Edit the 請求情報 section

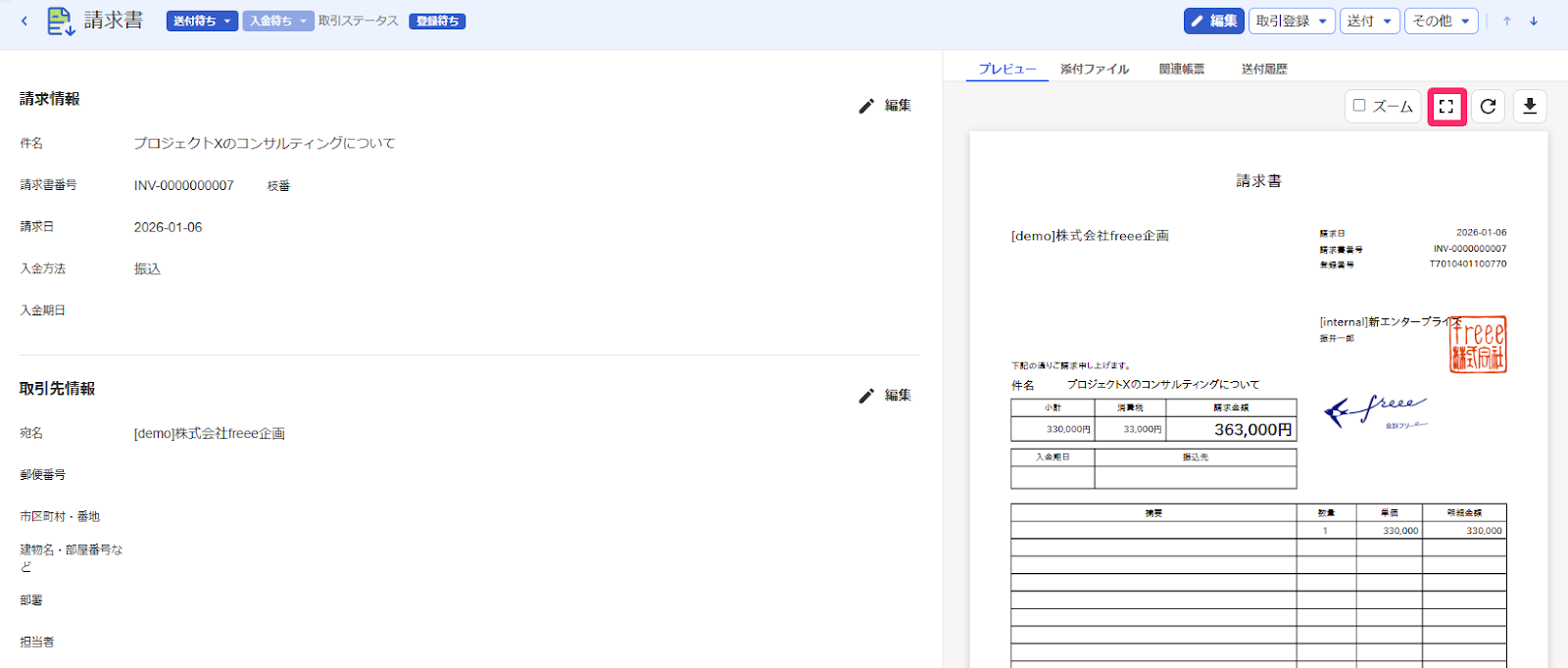click(x=885, y=106)
